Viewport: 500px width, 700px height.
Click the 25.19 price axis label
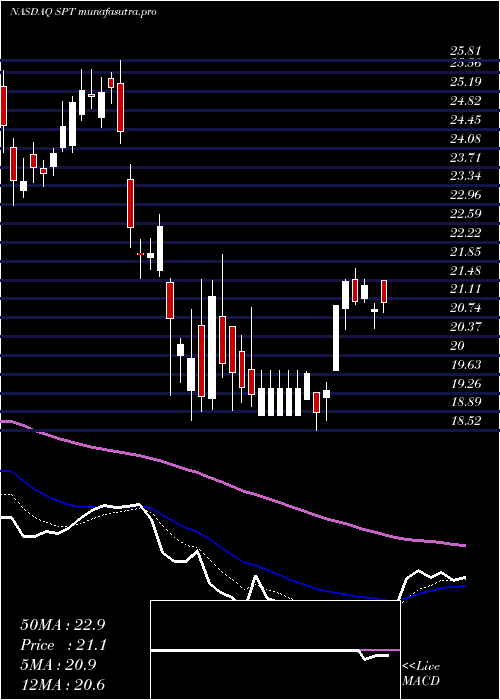[465, 82]
